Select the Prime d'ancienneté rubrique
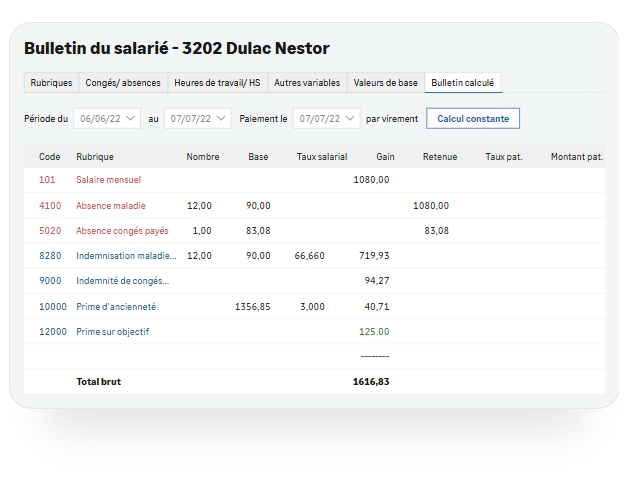Image resolution: width=632 pixels, height=481 pixels. 116,306
